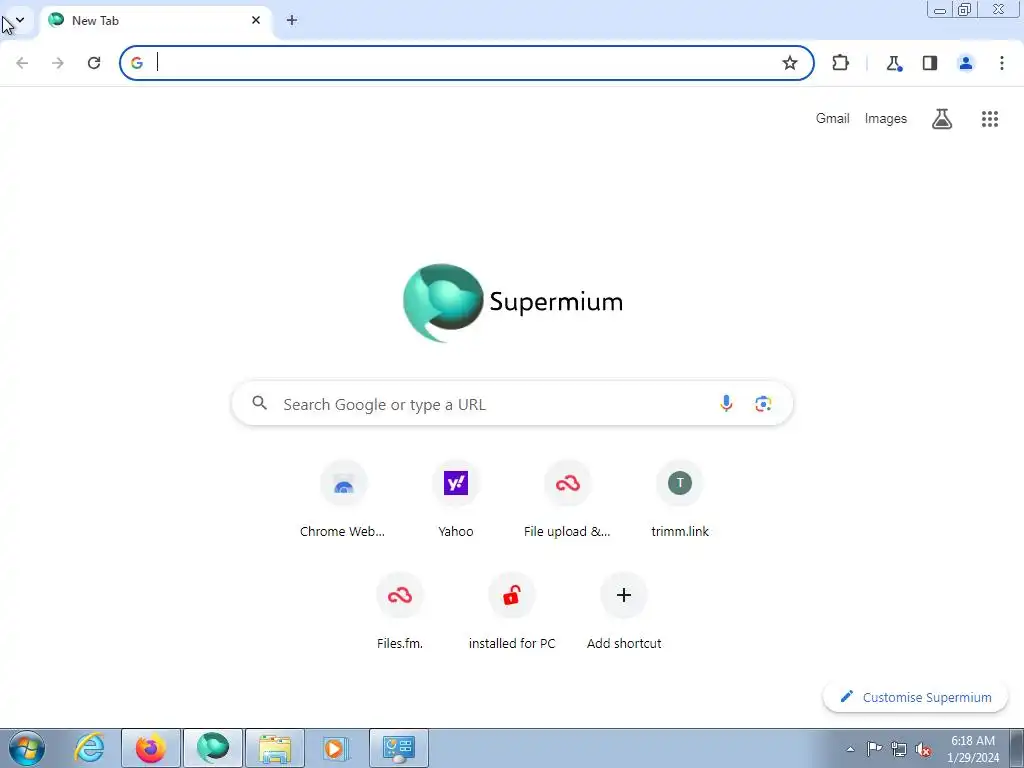1024x768 pixels.
Task: Close the New Tab tab
Action: click(256, 20)
